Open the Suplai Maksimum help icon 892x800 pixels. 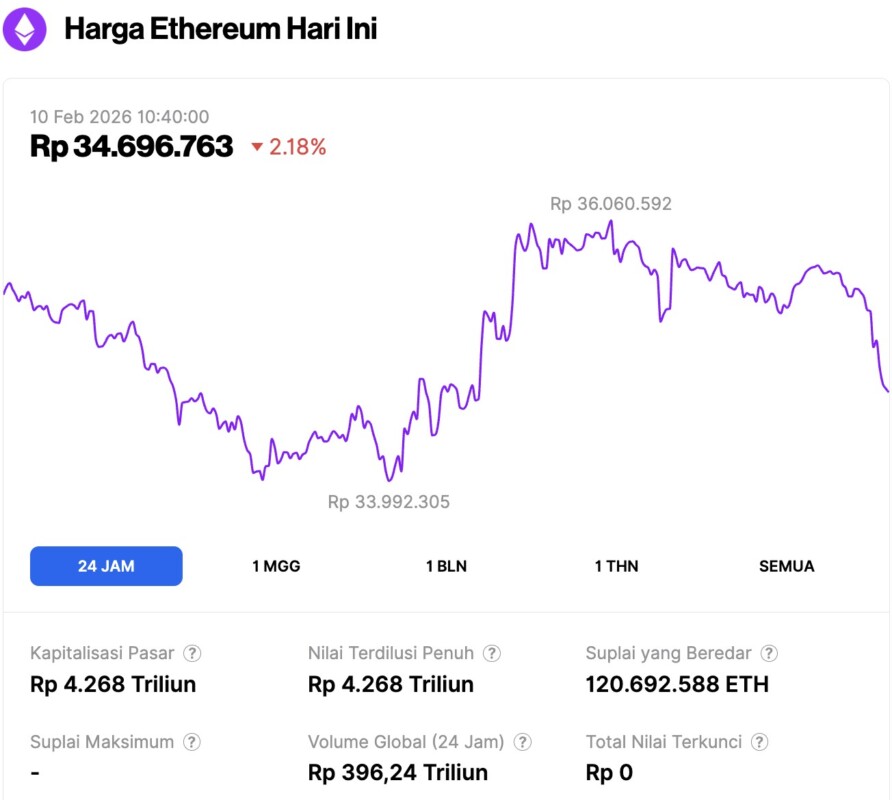click(x=192, y=742)
